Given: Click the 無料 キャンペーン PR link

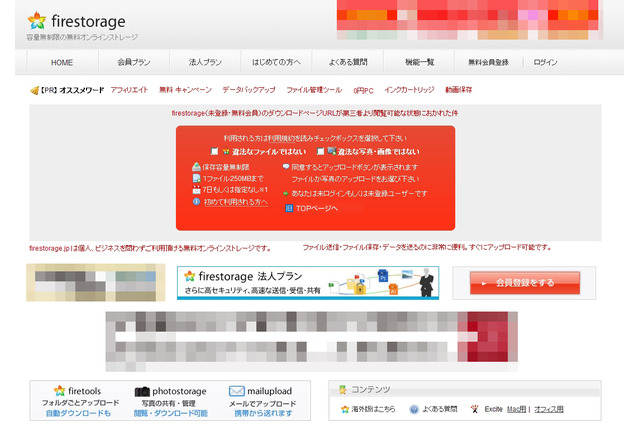Looking at the screenshot, I should (185, 90).
